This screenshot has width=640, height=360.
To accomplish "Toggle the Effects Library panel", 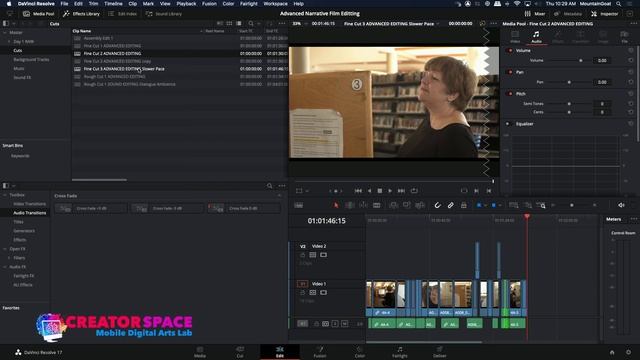I will [81, 14].
